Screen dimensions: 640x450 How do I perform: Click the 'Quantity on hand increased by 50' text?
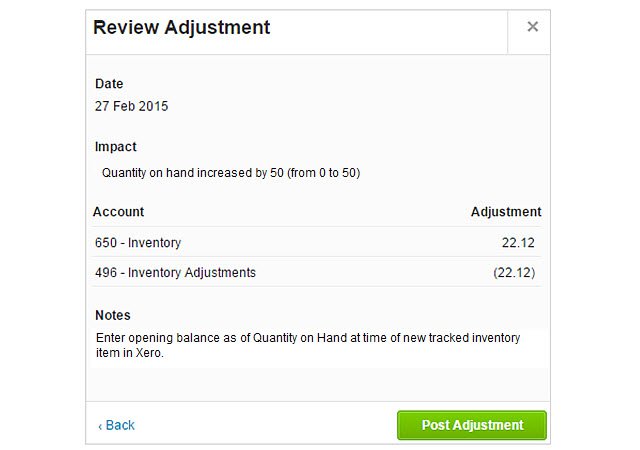(192, 173)
